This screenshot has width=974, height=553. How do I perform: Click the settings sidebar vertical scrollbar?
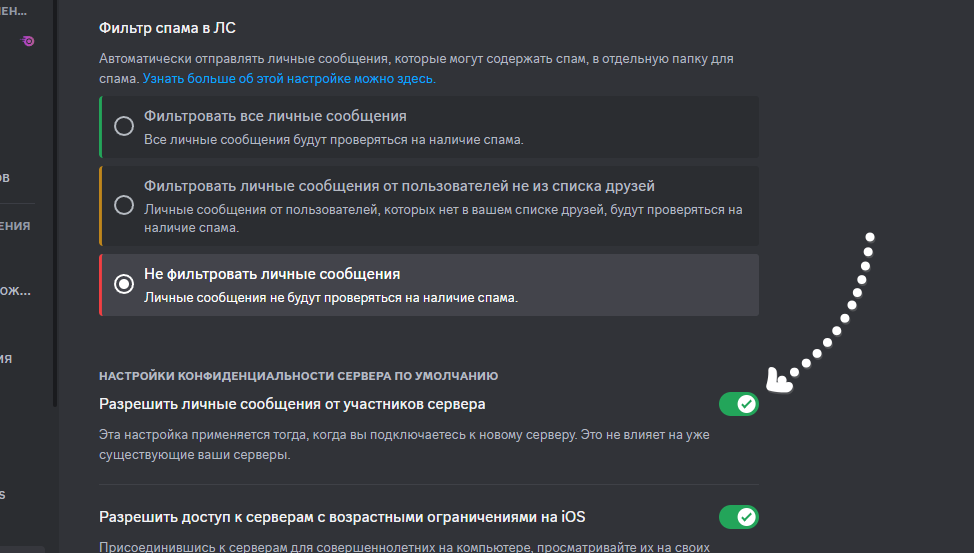[x=55, y=200]
